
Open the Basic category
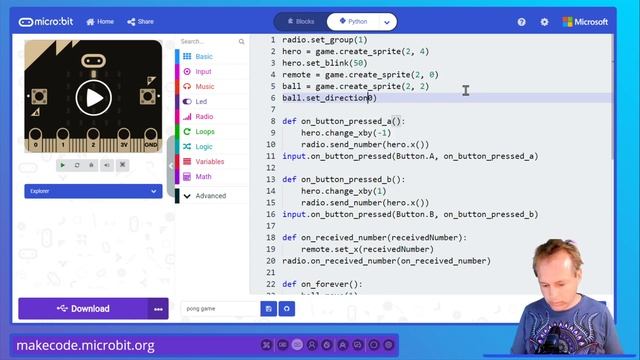coord(211,56)
